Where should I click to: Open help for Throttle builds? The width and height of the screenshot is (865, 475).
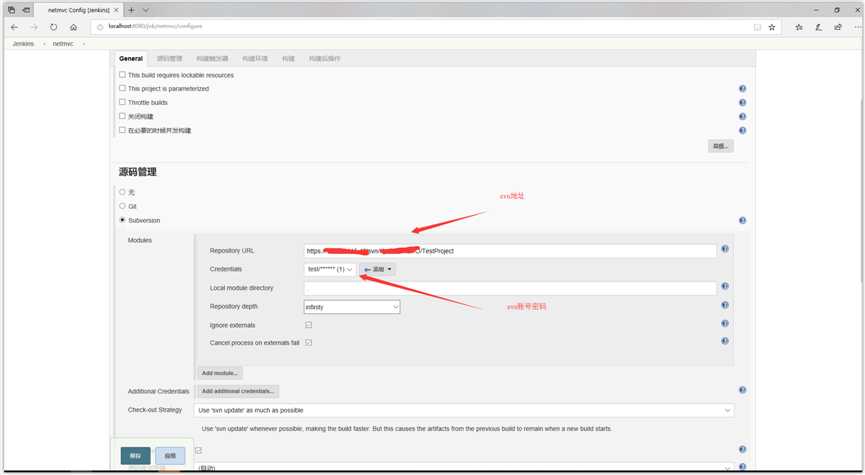click(x=743, y=103)
